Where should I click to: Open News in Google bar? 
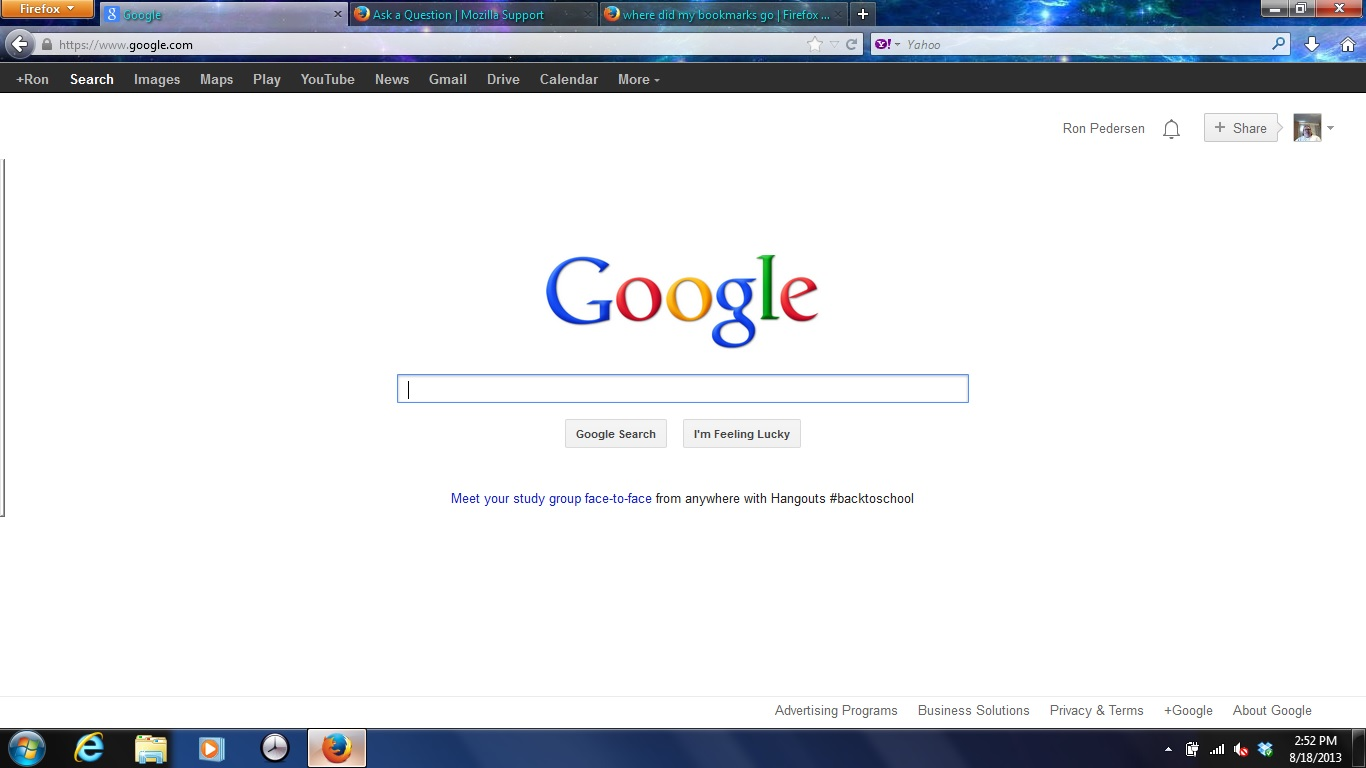pos(392,79)
